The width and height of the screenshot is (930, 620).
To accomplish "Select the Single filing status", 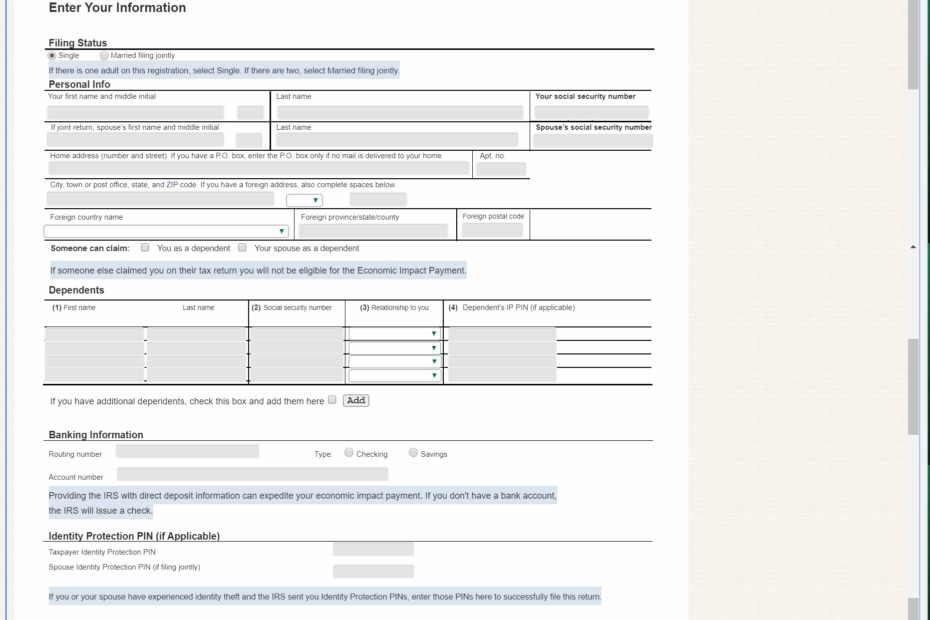I will [51, 56].
